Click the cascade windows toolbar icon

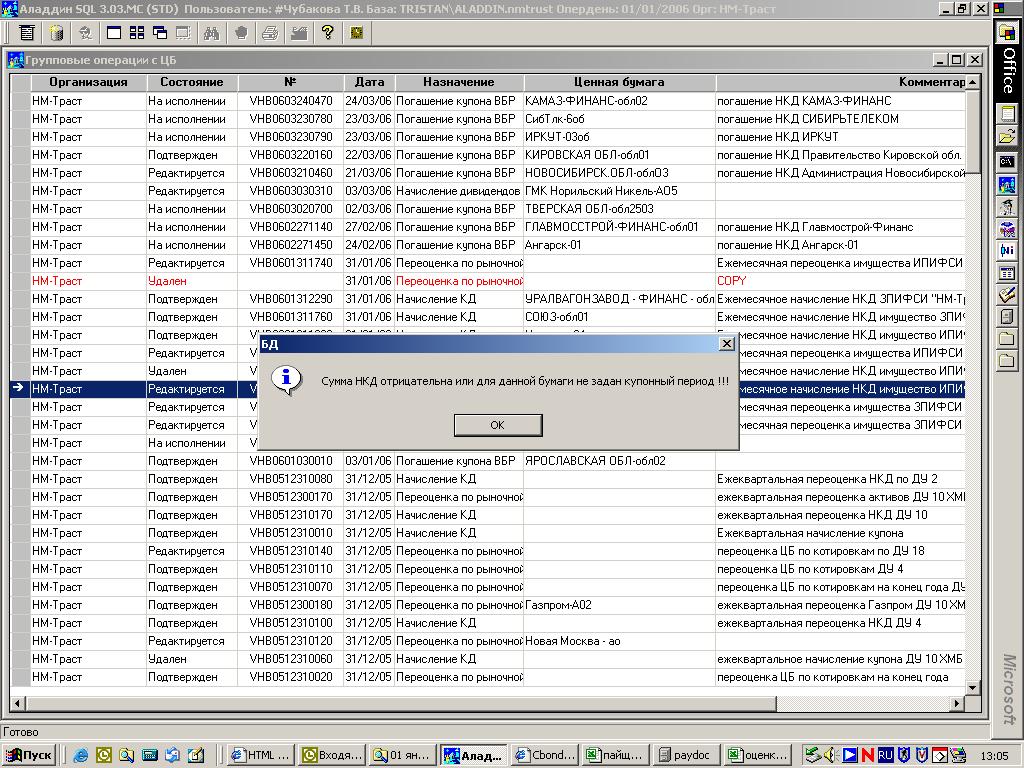pos(160,33)
